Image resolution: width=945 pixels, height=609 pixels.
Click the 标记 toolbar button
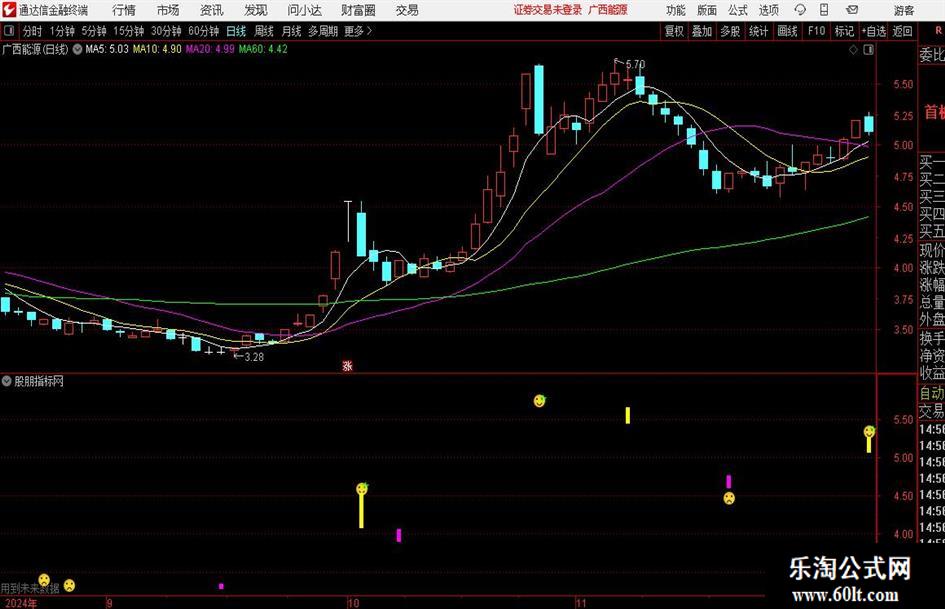pos(844,31)
